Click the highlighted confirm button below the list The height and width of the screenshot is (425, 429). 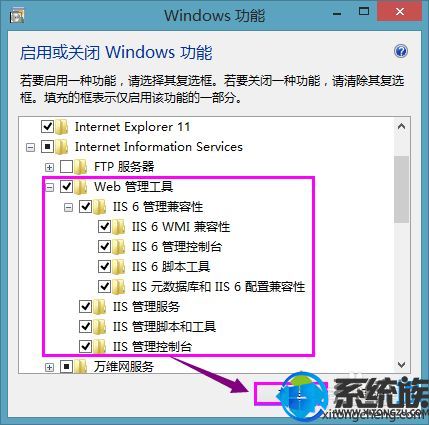[291, 394]
